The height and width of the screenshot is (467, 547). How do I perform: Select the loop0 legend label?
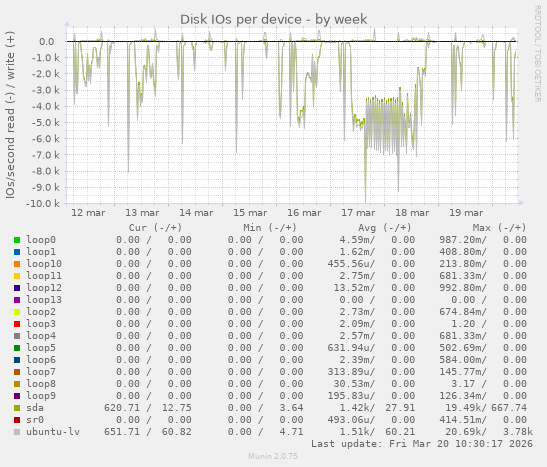41,240
